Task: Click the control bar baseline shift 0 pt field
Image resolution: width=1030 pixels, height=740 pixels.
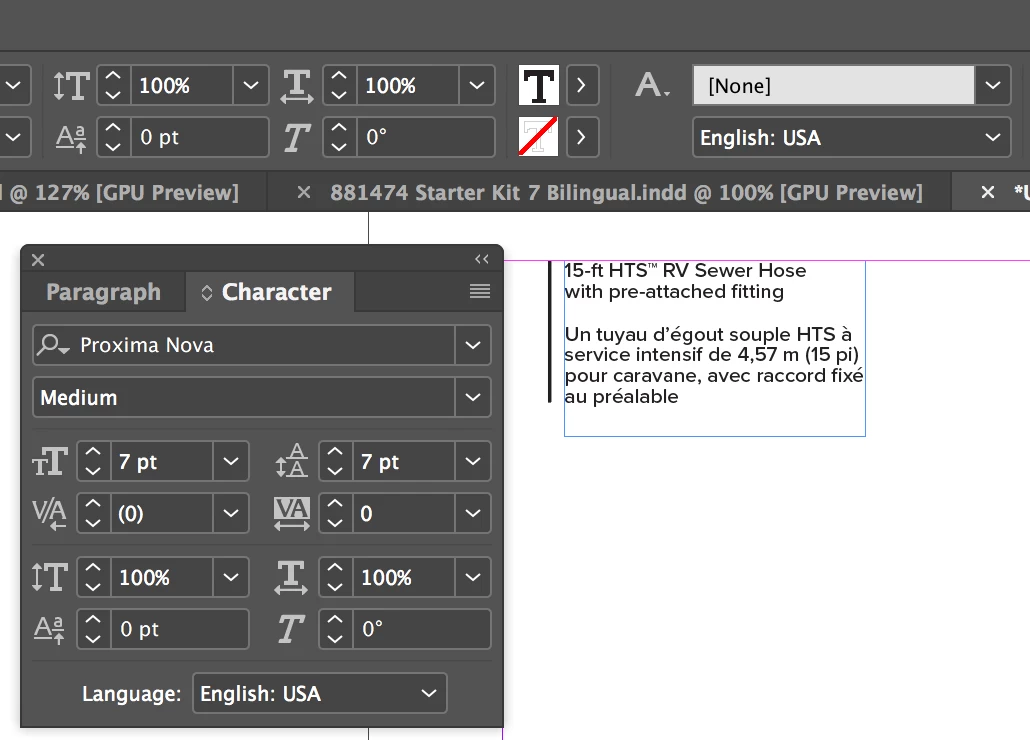Action: 200,137
